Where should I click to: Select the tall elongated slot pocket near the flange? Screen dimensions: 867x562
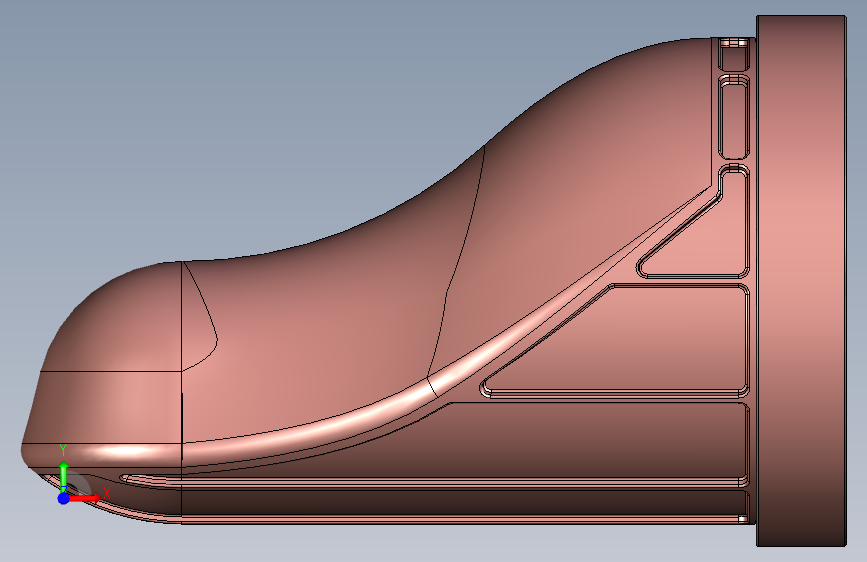734,117
